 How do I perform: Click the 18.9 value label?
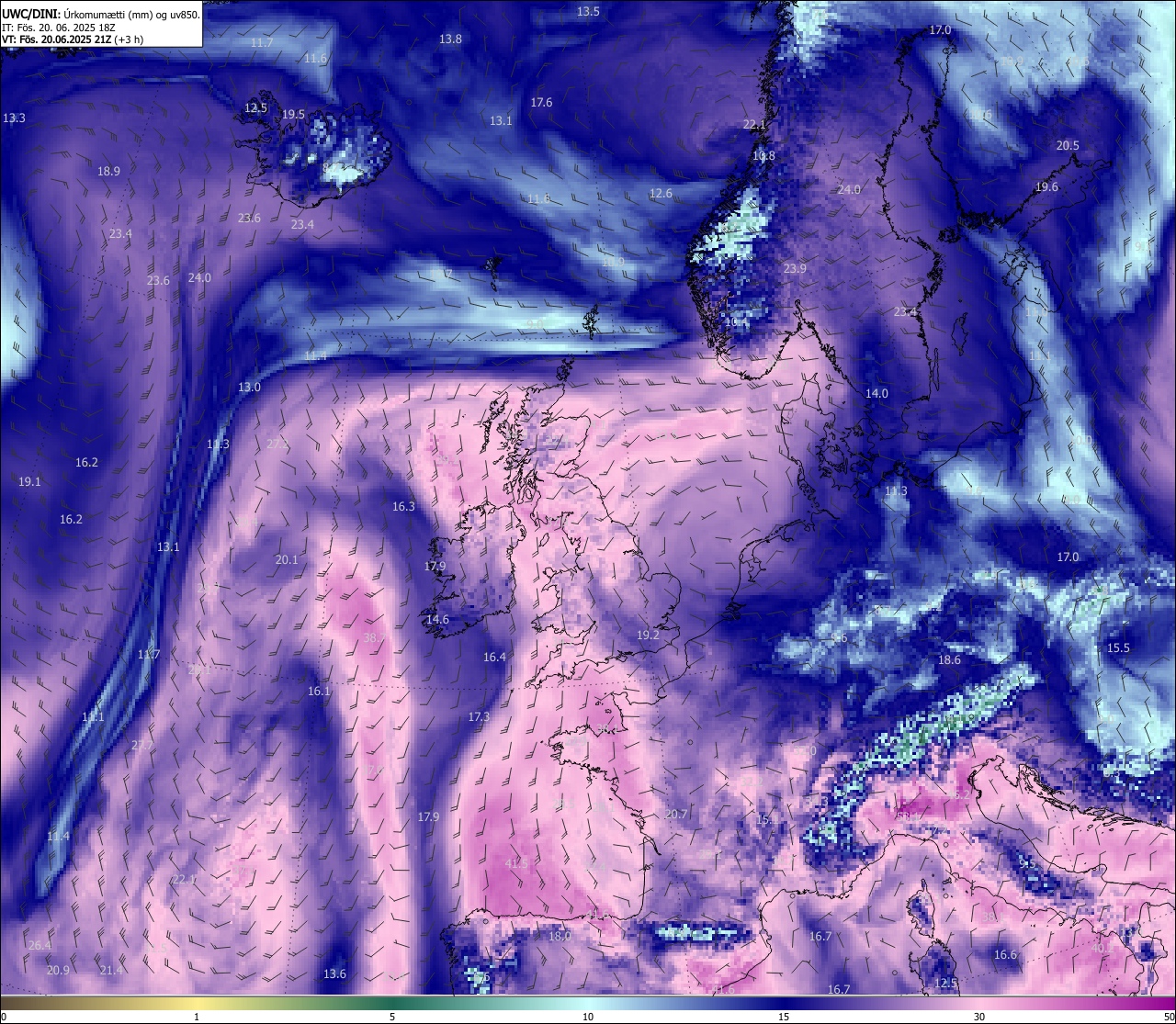click(x=108, y=172)
